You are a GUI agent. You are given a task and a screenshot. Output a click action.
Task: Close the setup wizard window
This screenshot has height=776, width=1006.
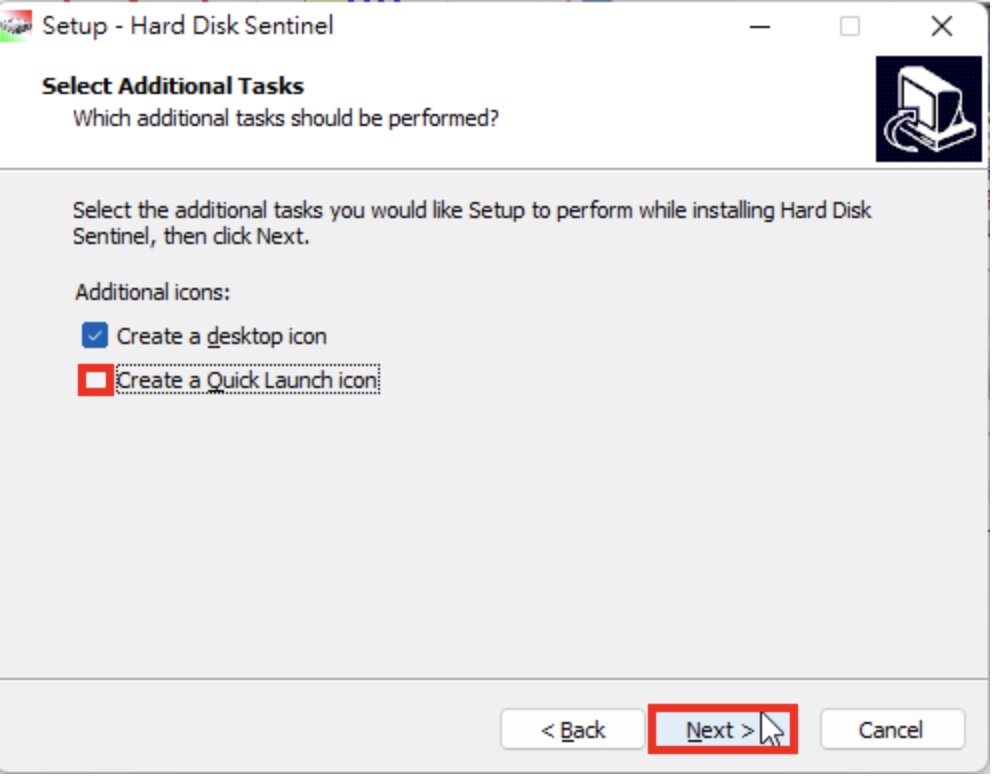coord(942,26)
